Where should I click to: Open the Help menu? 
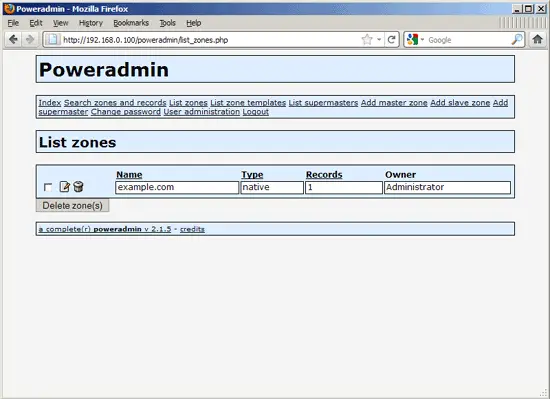194,23
